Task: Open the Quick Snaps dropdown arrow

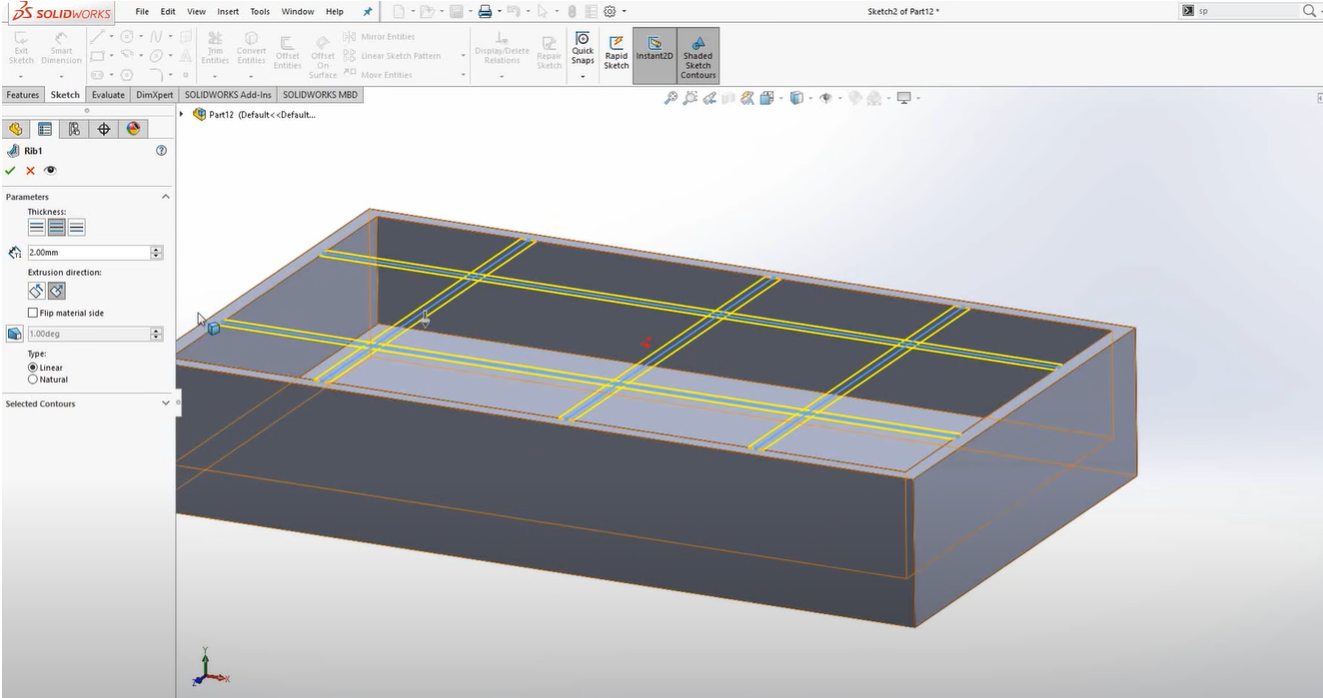Action: point(583,76)
